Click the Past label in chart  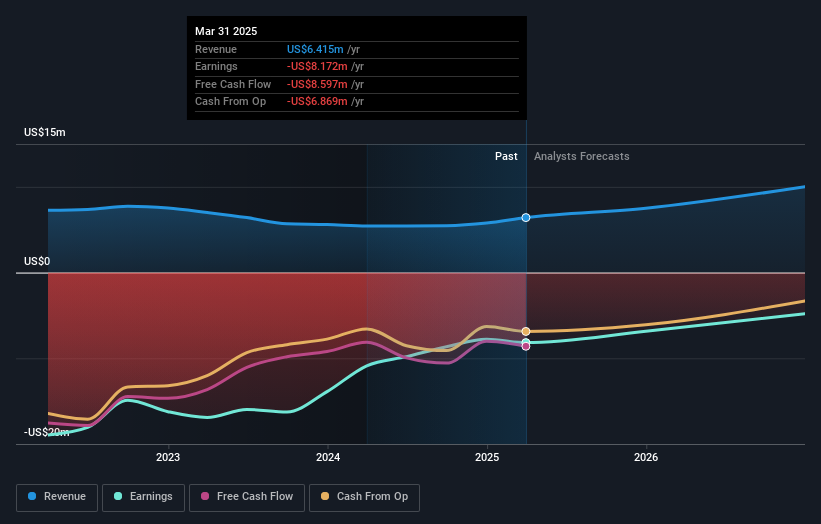pos(506,157)
